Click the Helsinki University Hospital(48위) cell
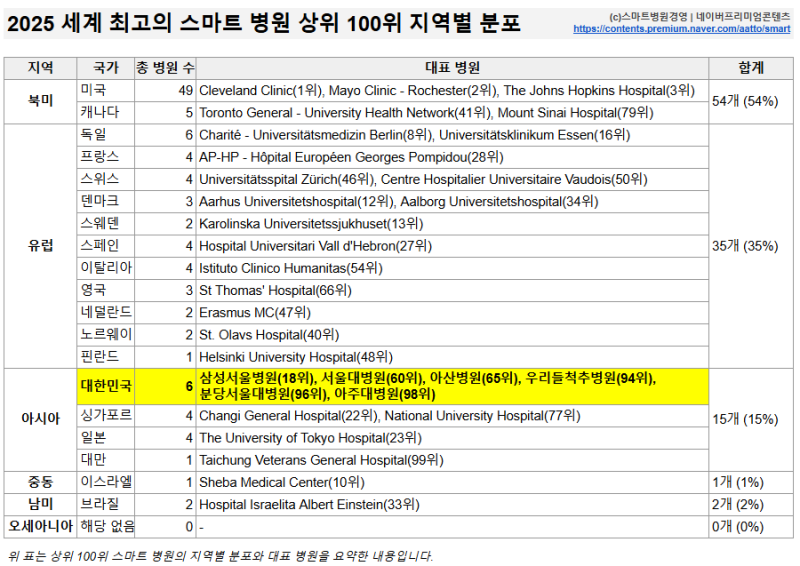Screen dimensions: 800x566 click(x=452, y=357)
